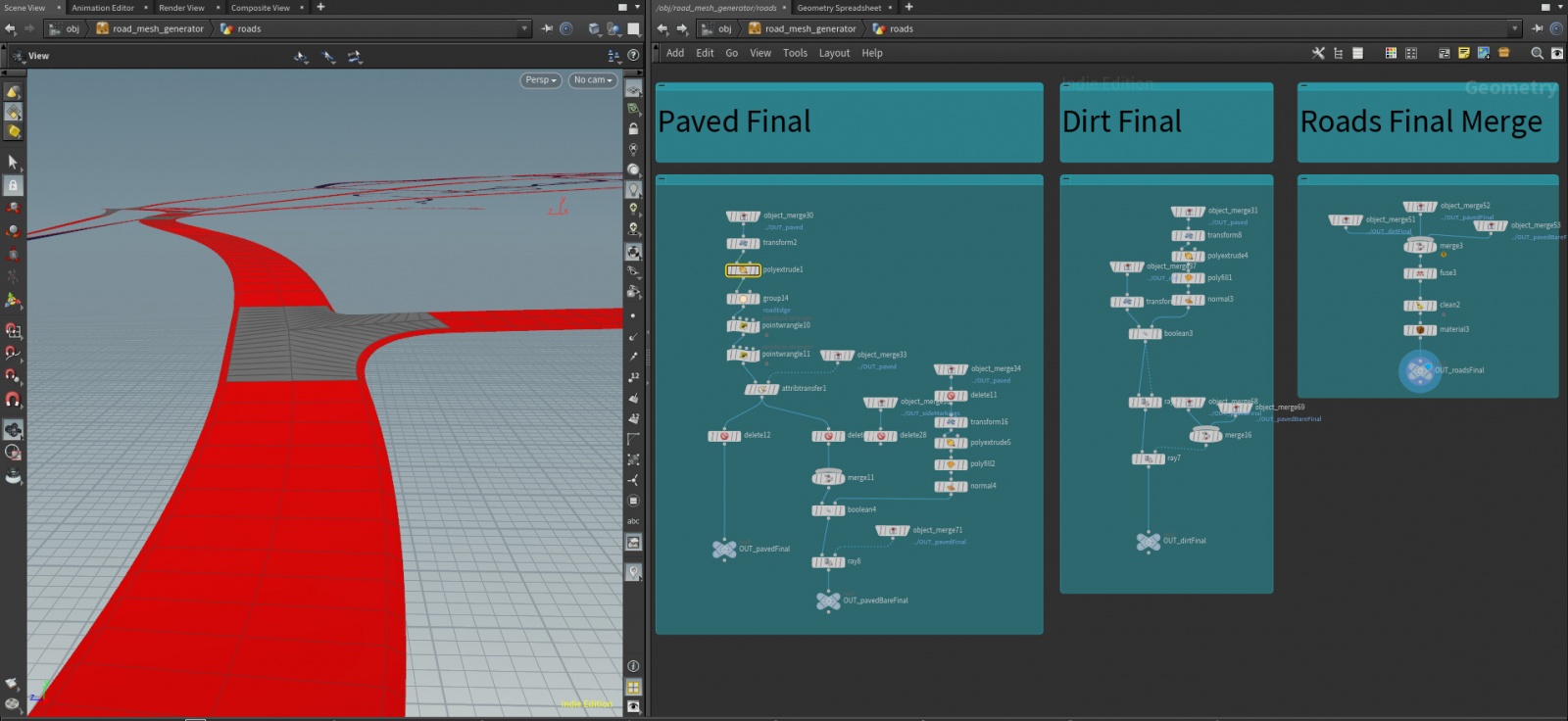Expand the Scene View path history dropdown
This screenshot has width=1568, height=721.
(x=524, y=28)
